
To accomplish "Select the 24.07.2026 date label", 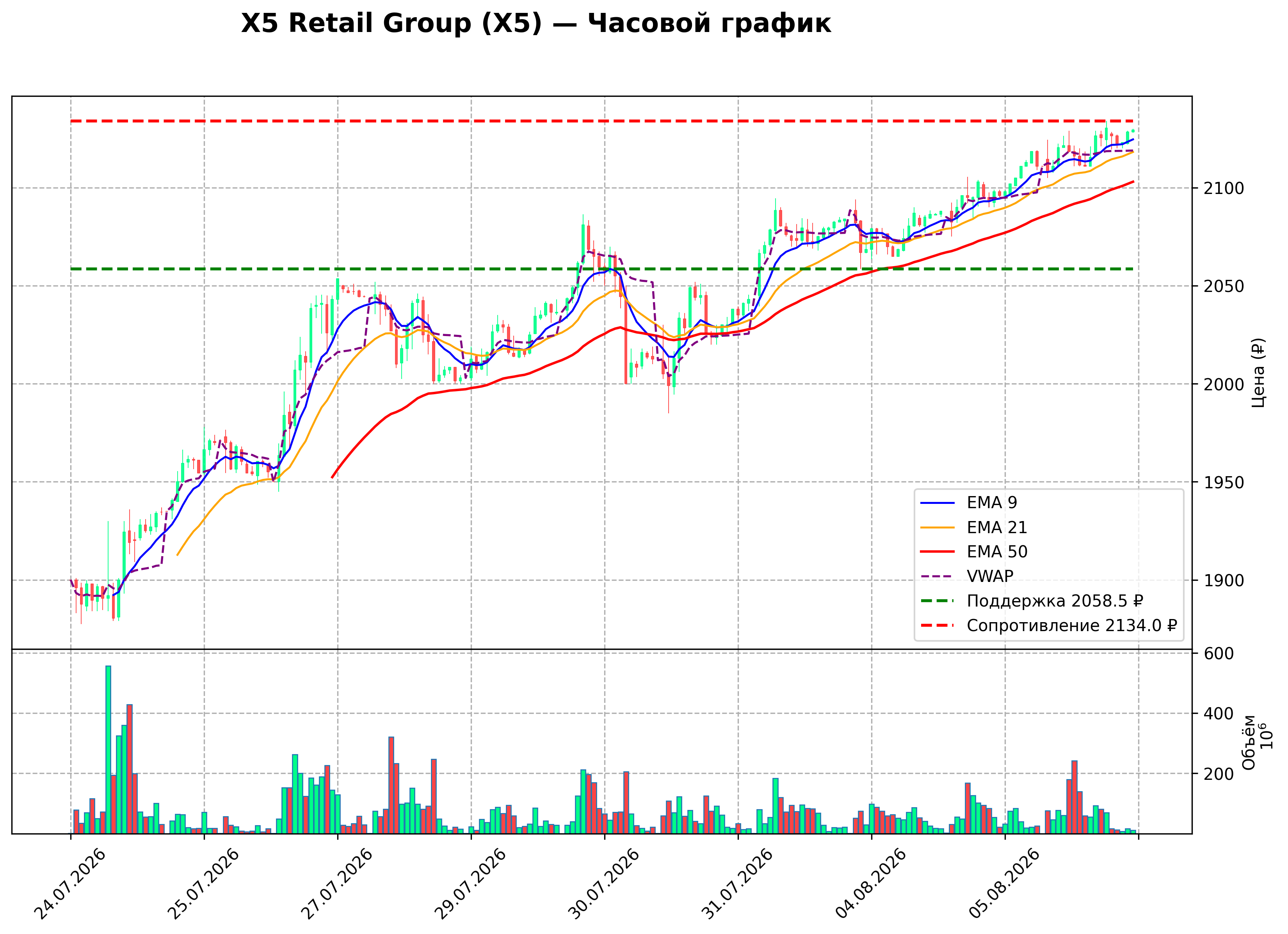I will pos(69,884).
